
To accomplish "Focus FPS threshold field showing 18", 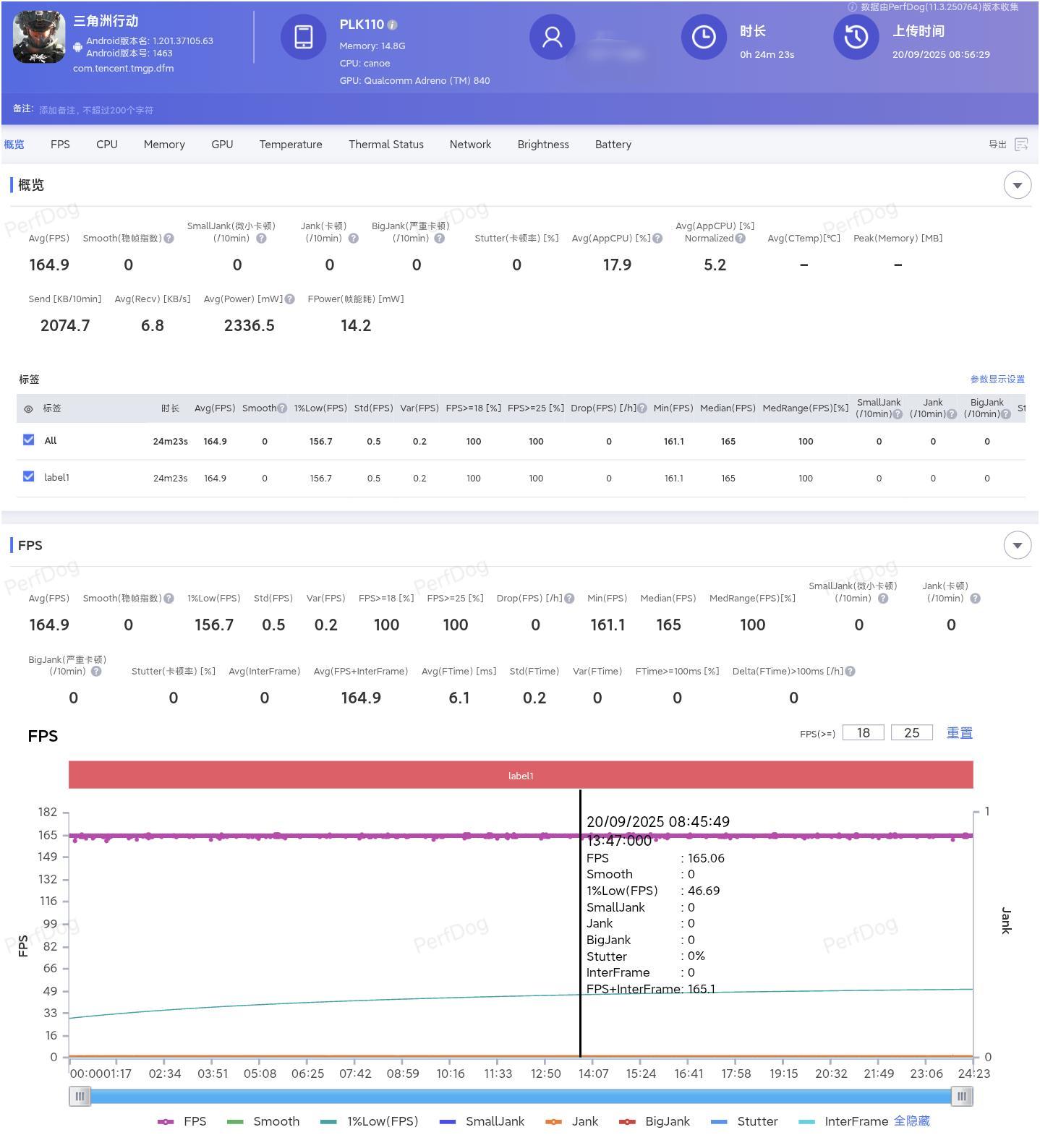I will tap(864, 733).
